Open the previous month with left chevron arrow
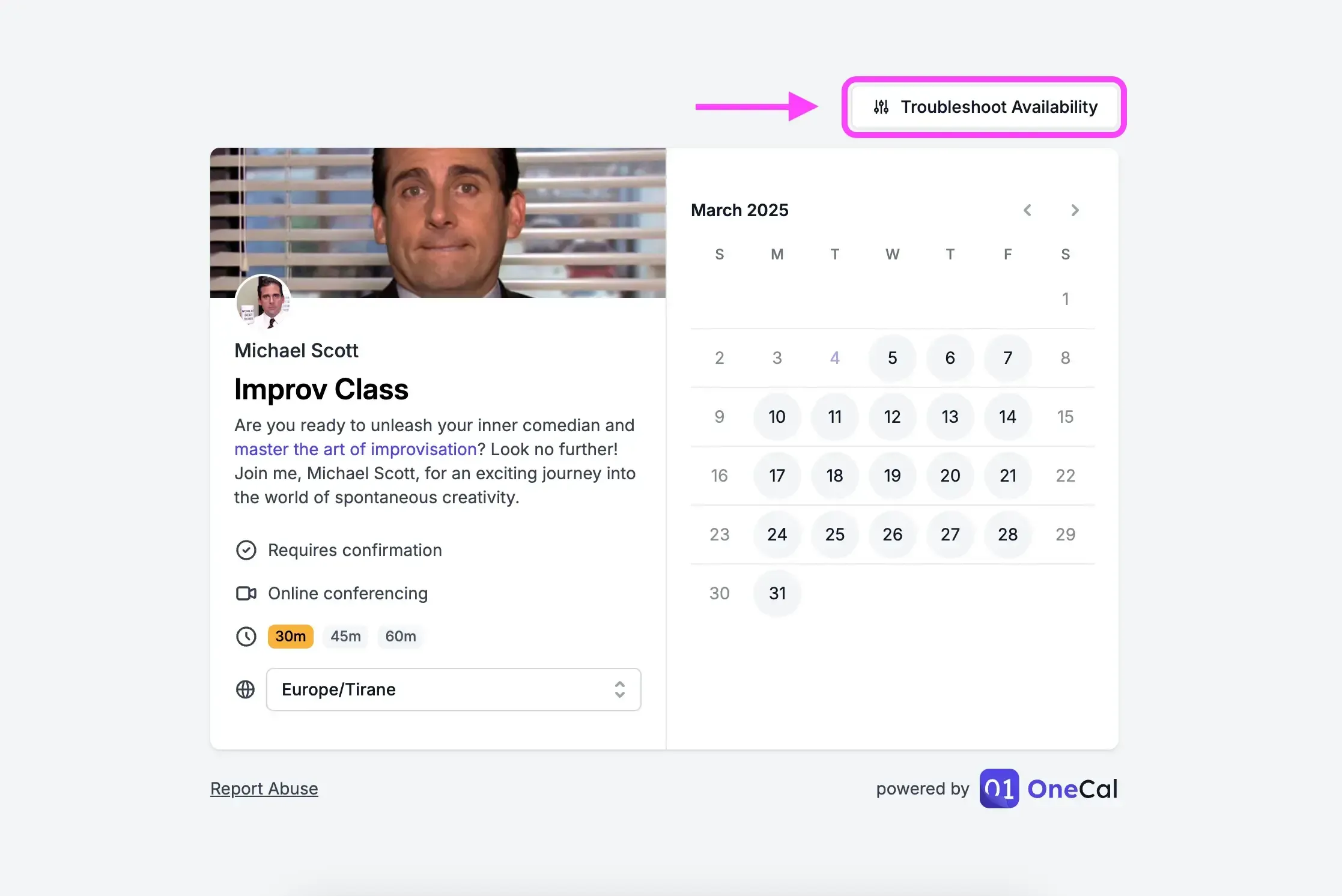The height and width of the screenshot is (896, 1342). pos(1027,210)
